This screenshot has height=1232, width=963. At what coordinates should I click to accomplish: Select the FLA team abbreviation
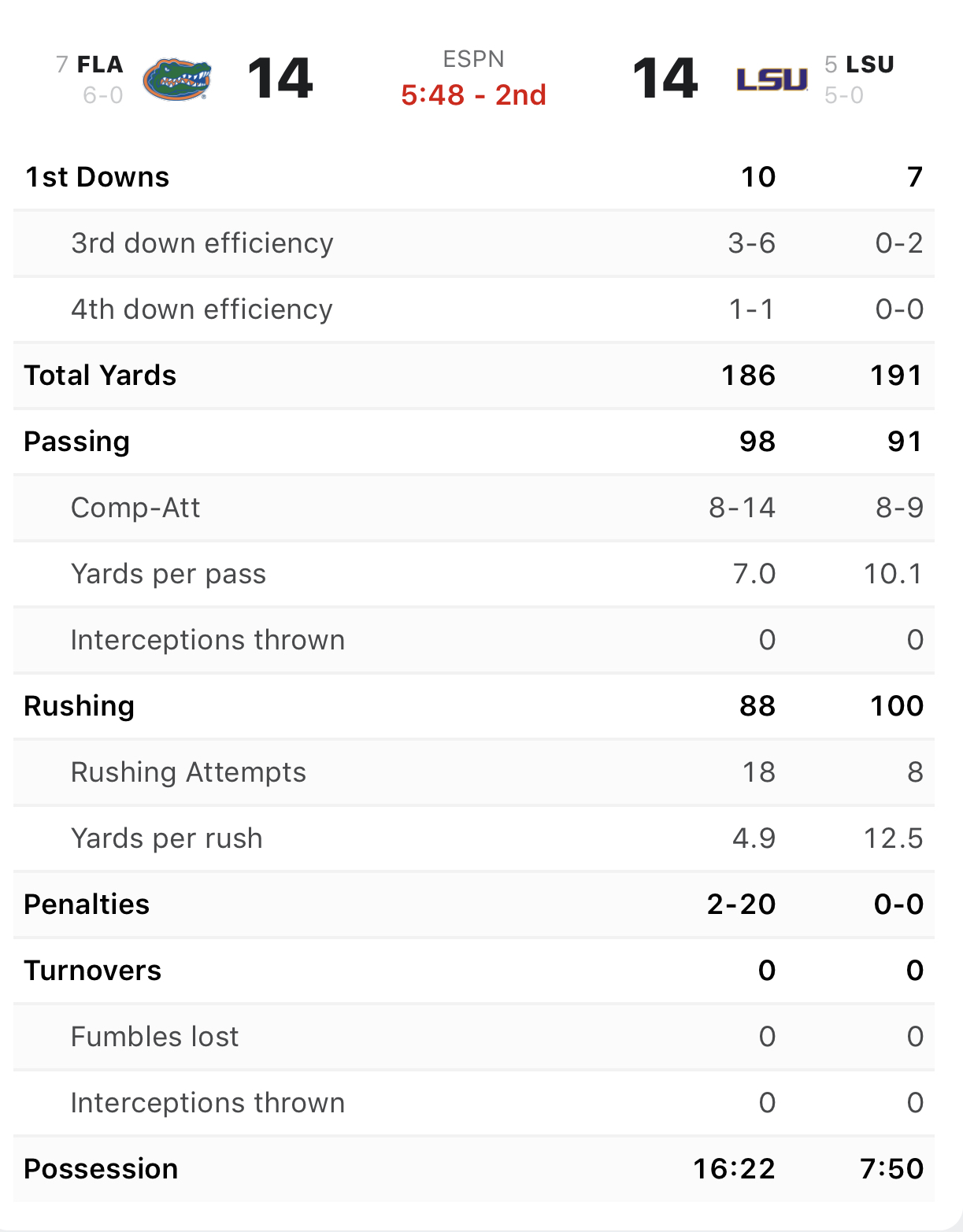100,65
